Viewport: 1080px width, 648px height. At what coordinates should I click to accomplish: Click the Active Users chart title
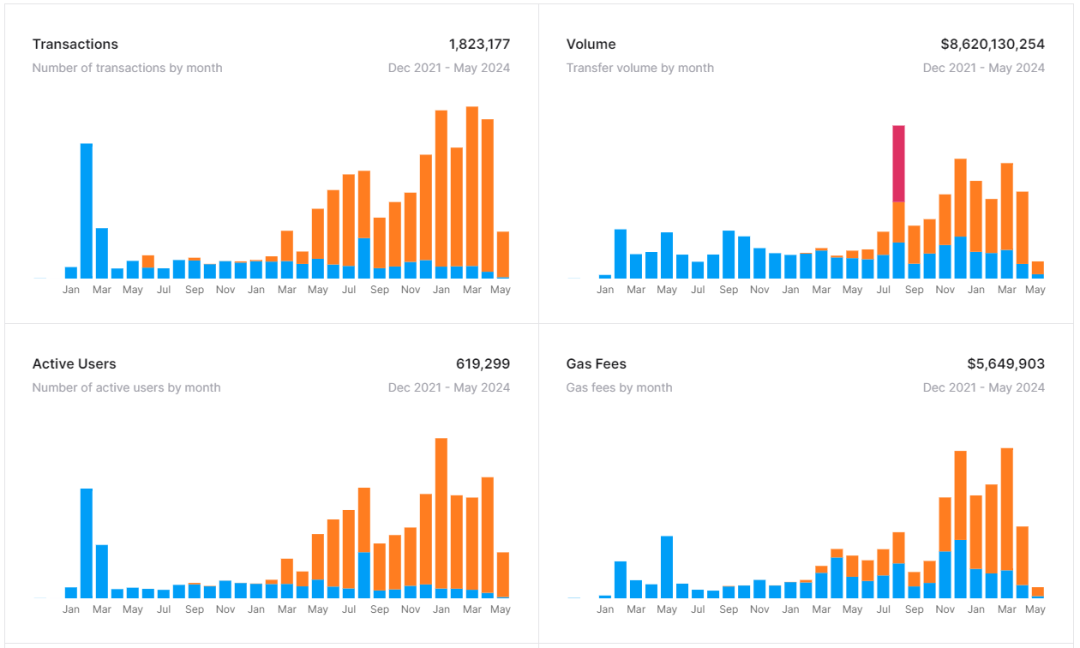tap(74, 364)
